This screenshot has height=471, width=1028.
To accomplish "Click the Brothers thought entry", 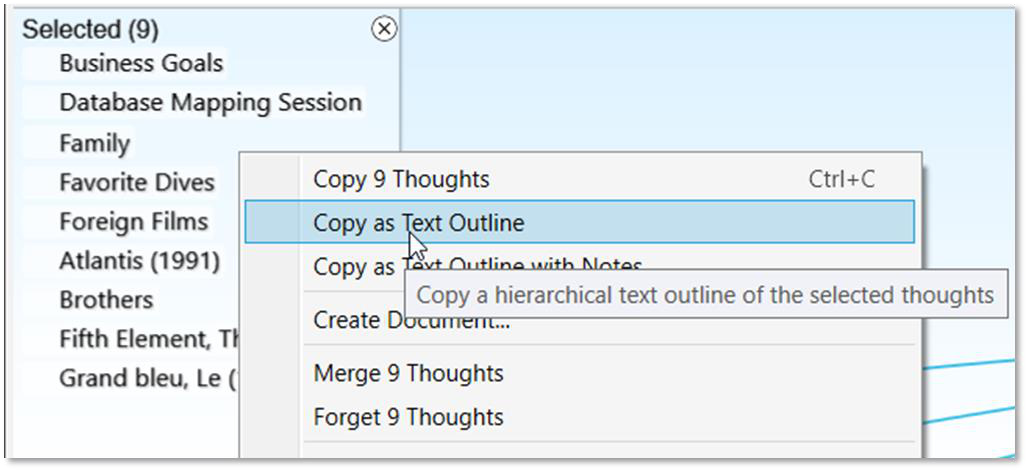I will point(106,300).
